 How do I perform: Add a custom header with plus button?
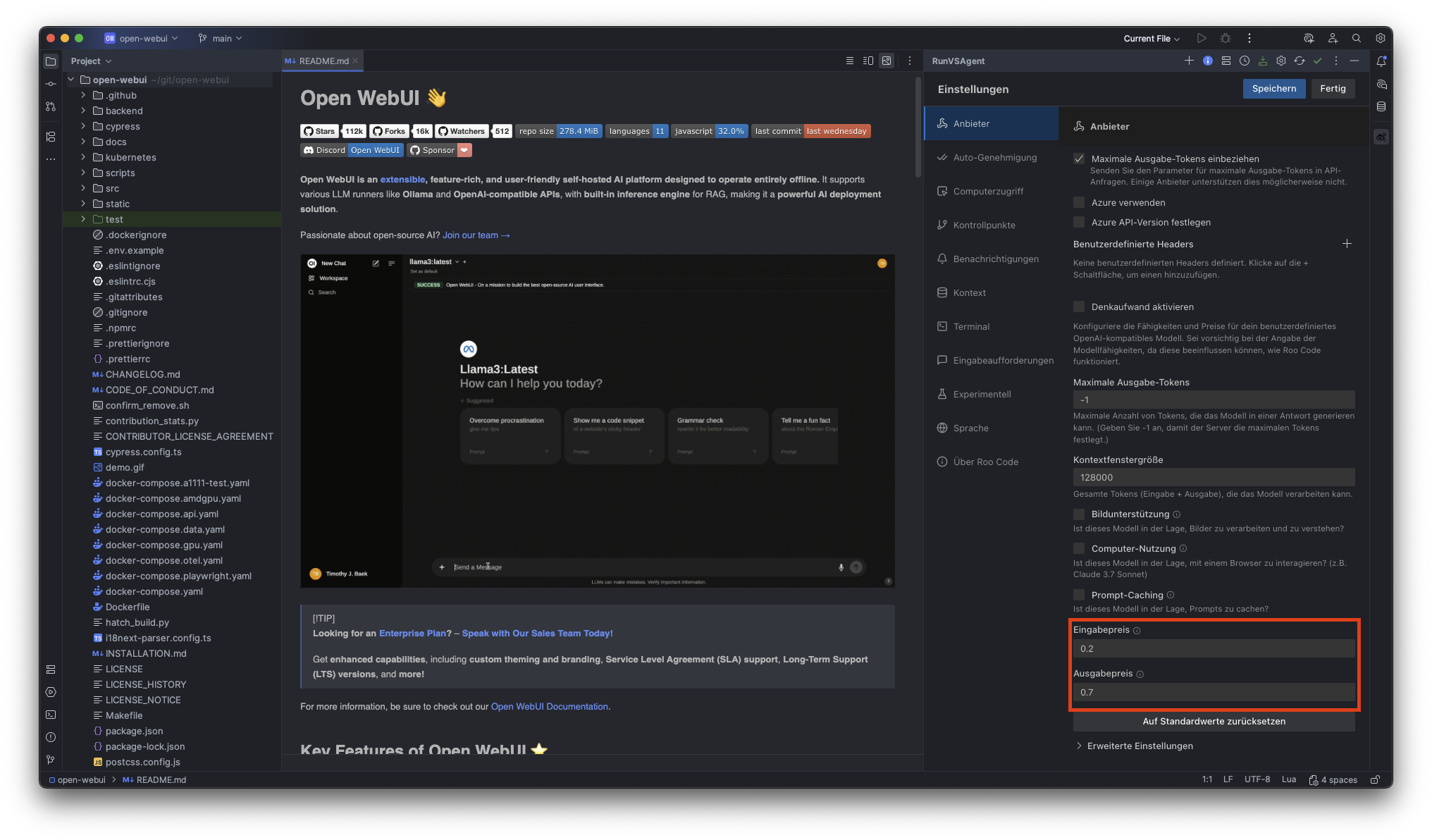tap(1347, 244)
